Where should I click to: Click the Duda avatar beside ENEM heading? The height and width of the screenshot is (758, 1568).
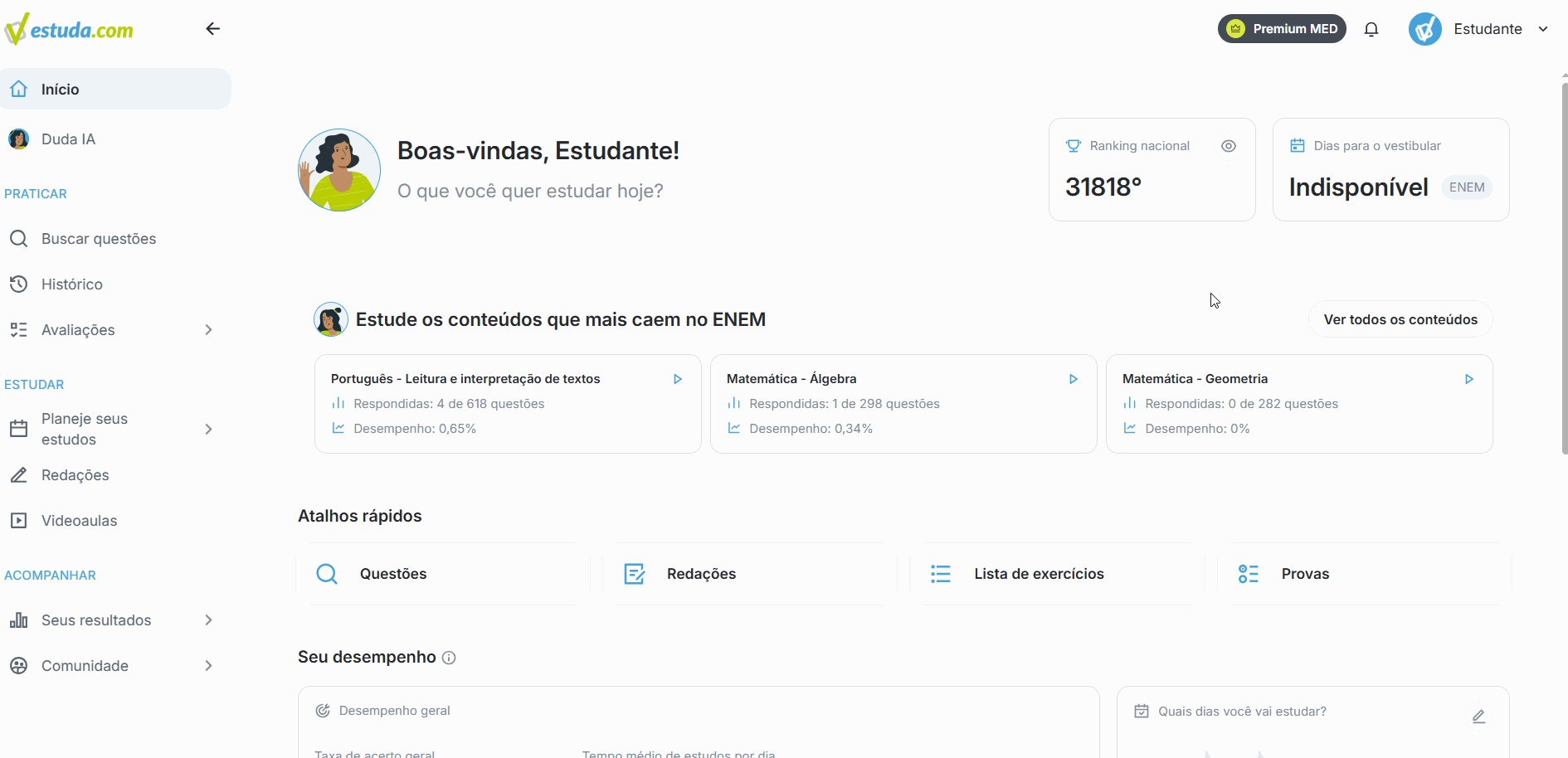331,319
